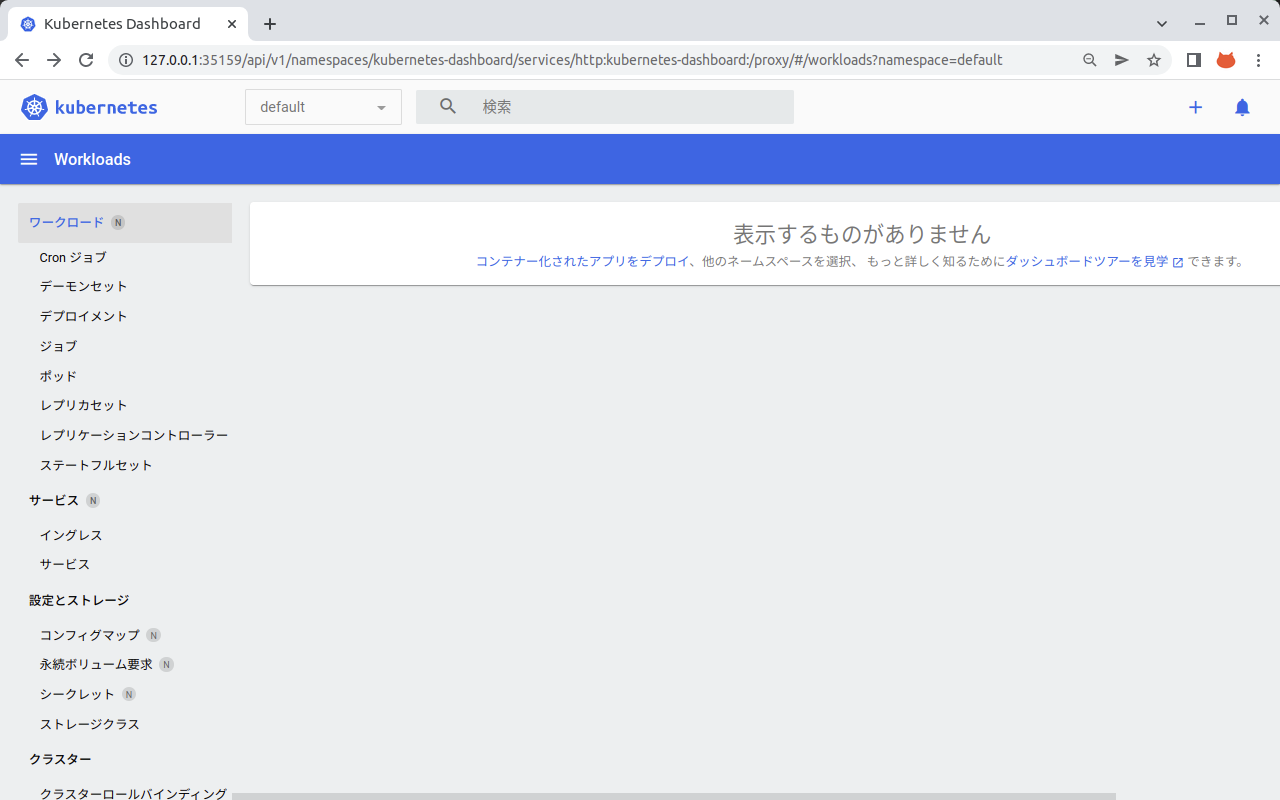Go back with the browser back arrow

click(22, 60)
